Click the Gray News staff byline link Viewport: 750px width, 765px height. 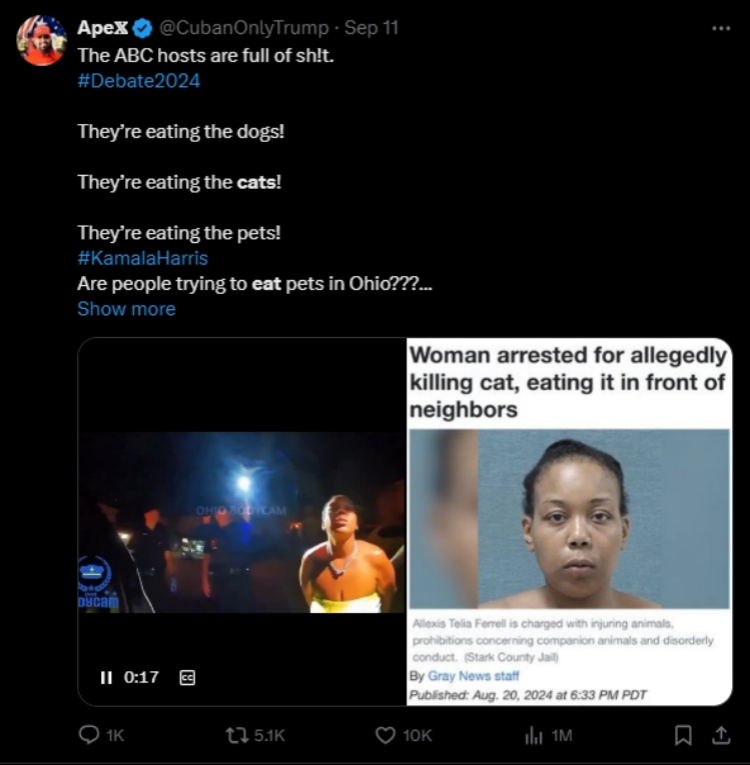click(474, 677)
